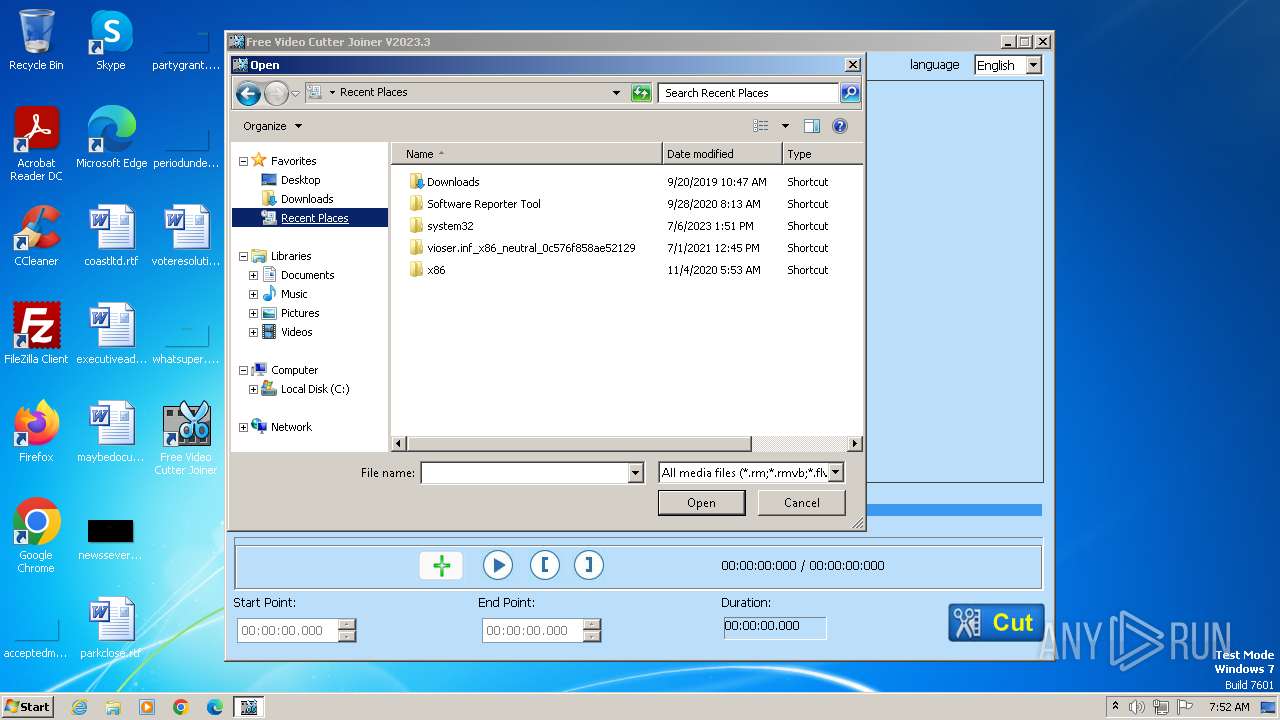
Task: Open Firefox desktop shortcut
Action: [36, 433]
